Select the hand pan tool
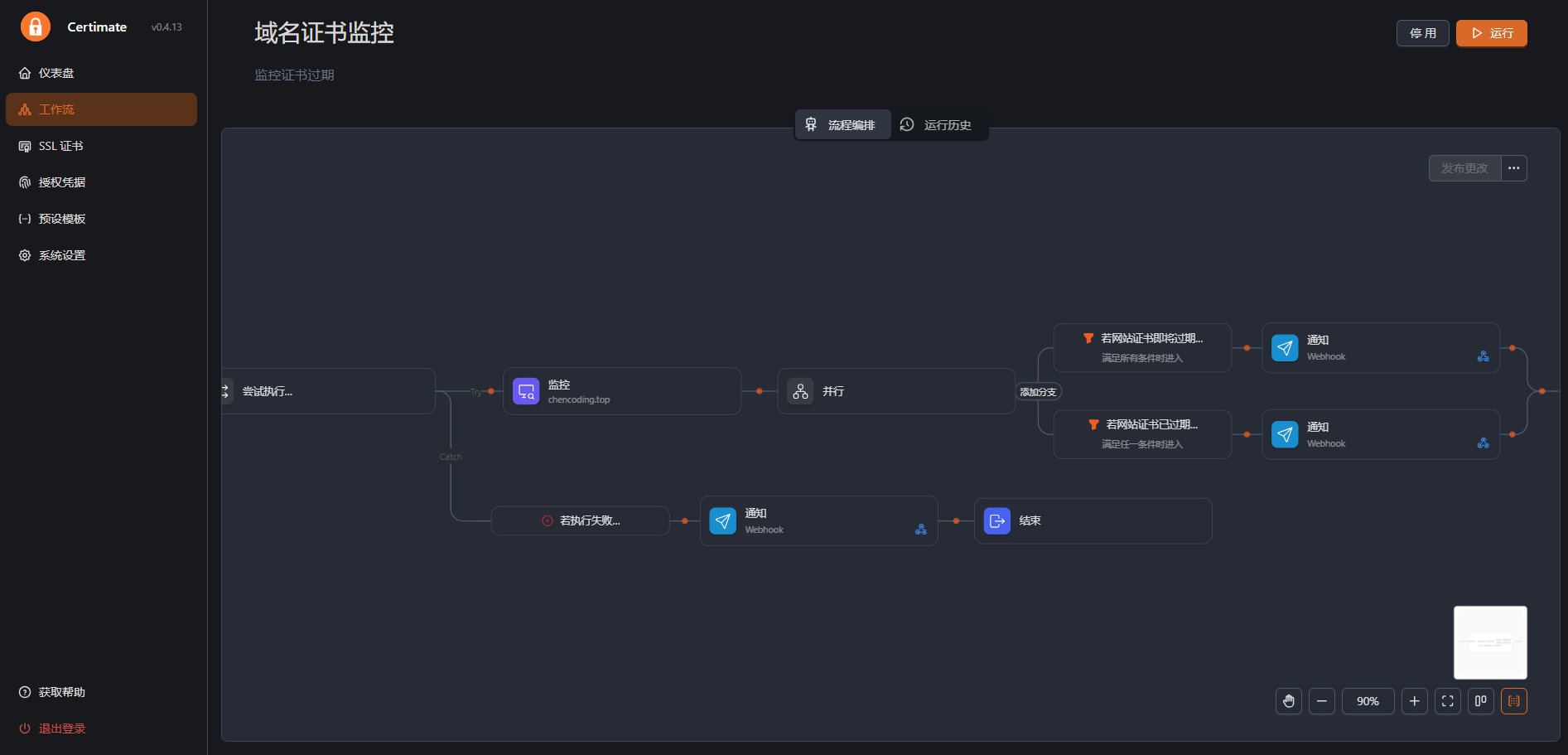1568x755 pixels. click(x=1288, y=701)
